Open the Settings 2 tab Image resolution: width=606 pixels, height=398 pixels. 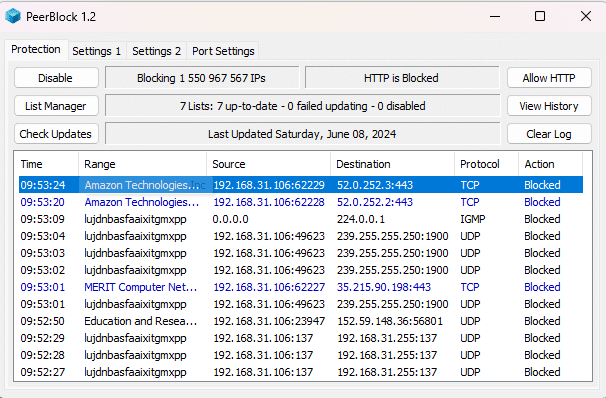click(x=157, y=51)
